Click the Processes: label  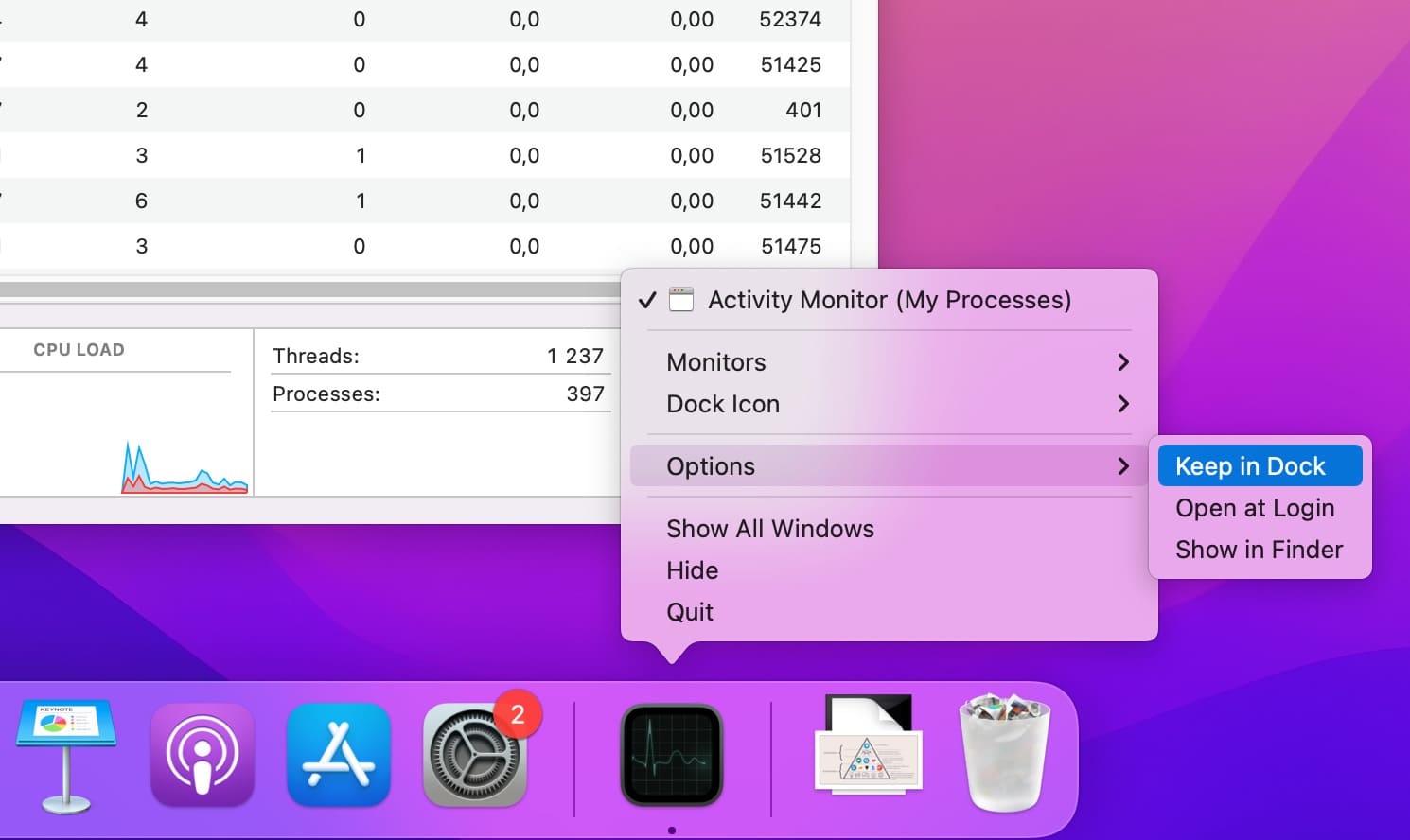point(326,394)
